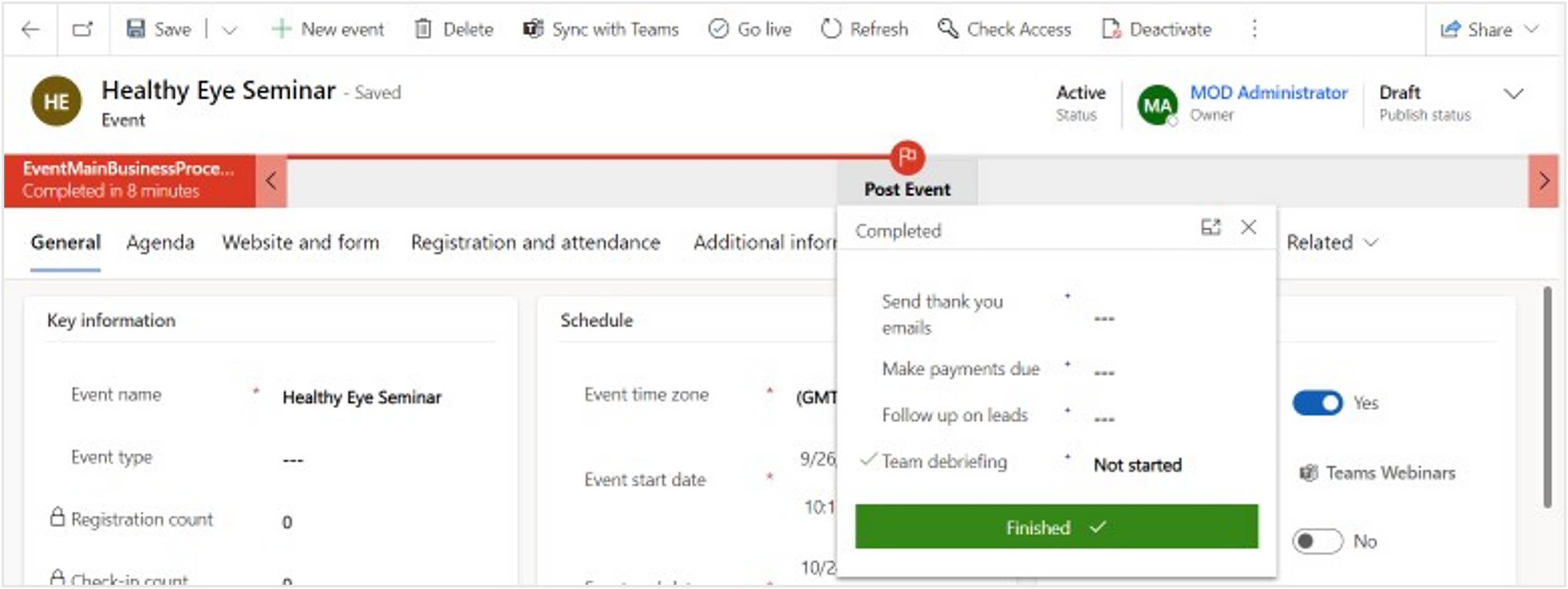1568x589 pixels.
Task: Click the Registration count value
Action: click(x=287, y=522)
